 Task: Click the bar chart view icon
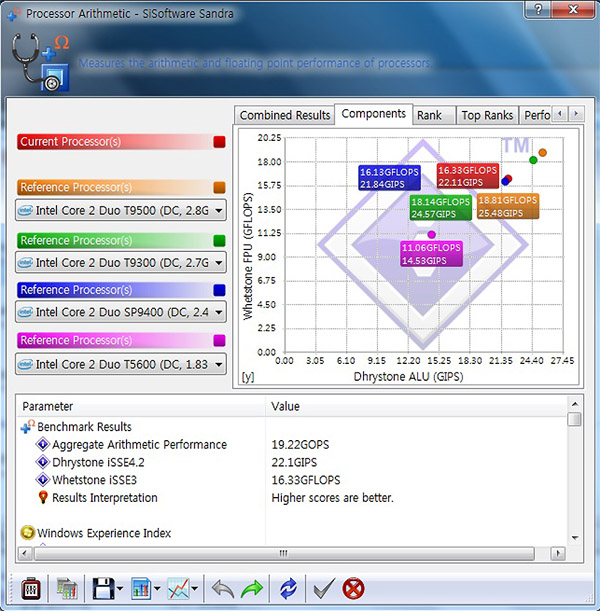[141, 589]
